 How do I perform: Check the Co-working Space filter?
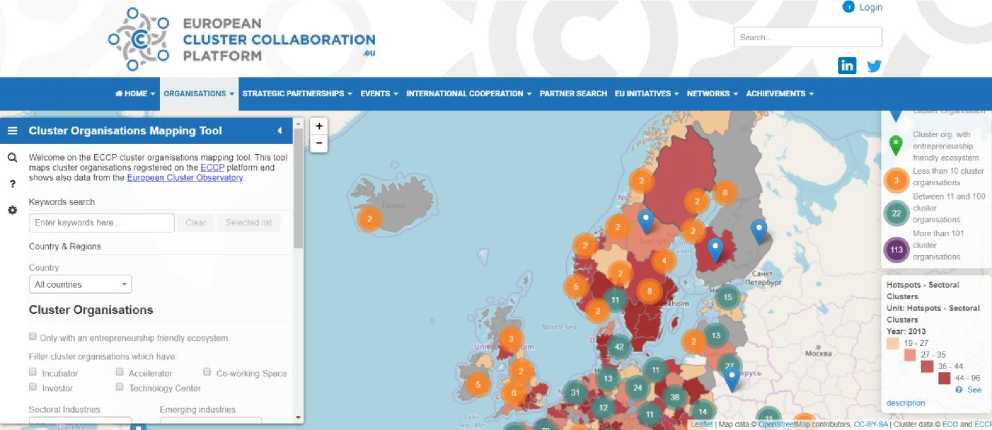tap(207, 372)
